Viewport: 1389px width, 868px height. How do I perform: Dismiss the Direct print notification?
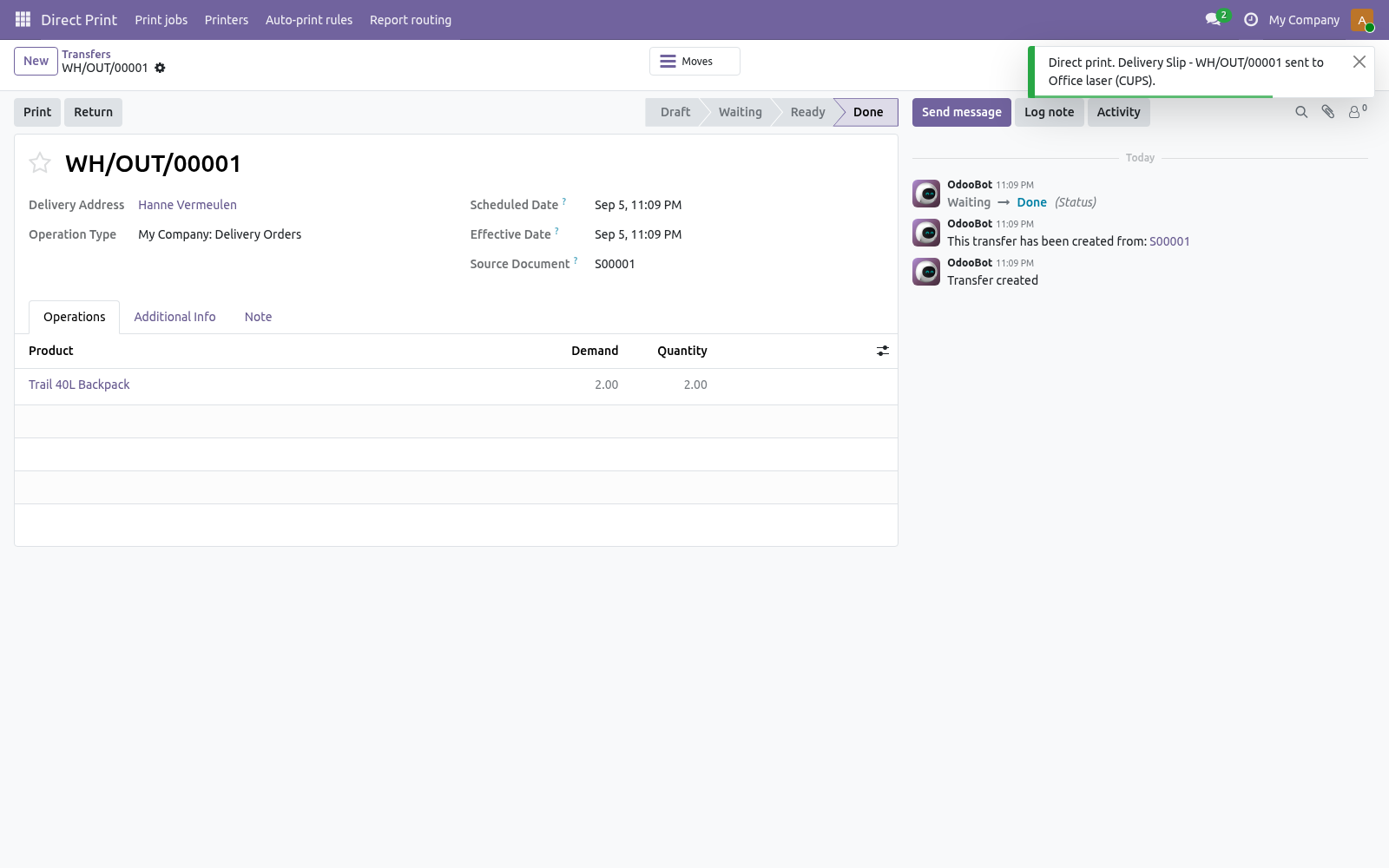[x=1359, y=62]
